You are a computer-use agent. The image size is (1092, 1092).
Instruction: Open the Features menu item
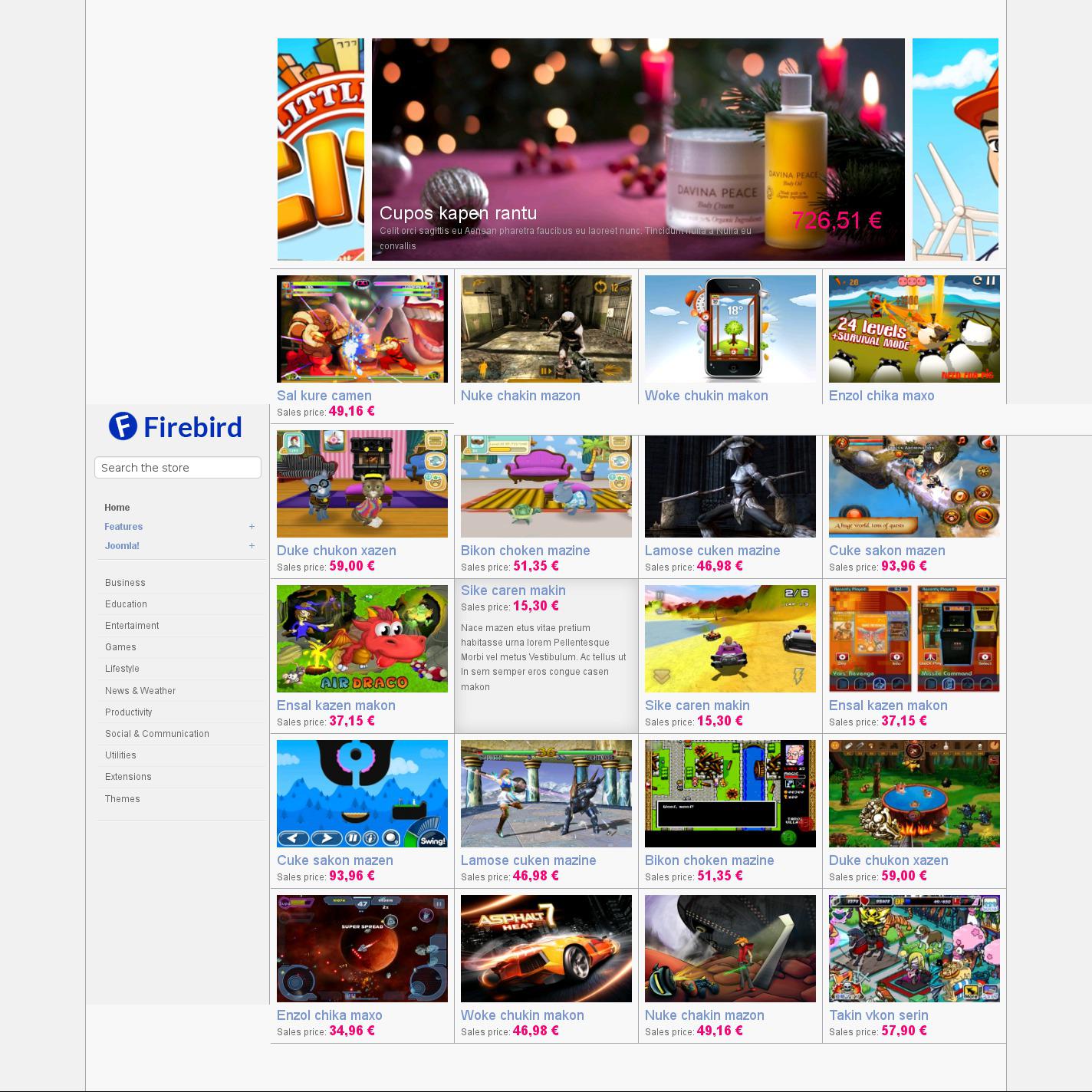pyautogui.click(x=123, y=527)
